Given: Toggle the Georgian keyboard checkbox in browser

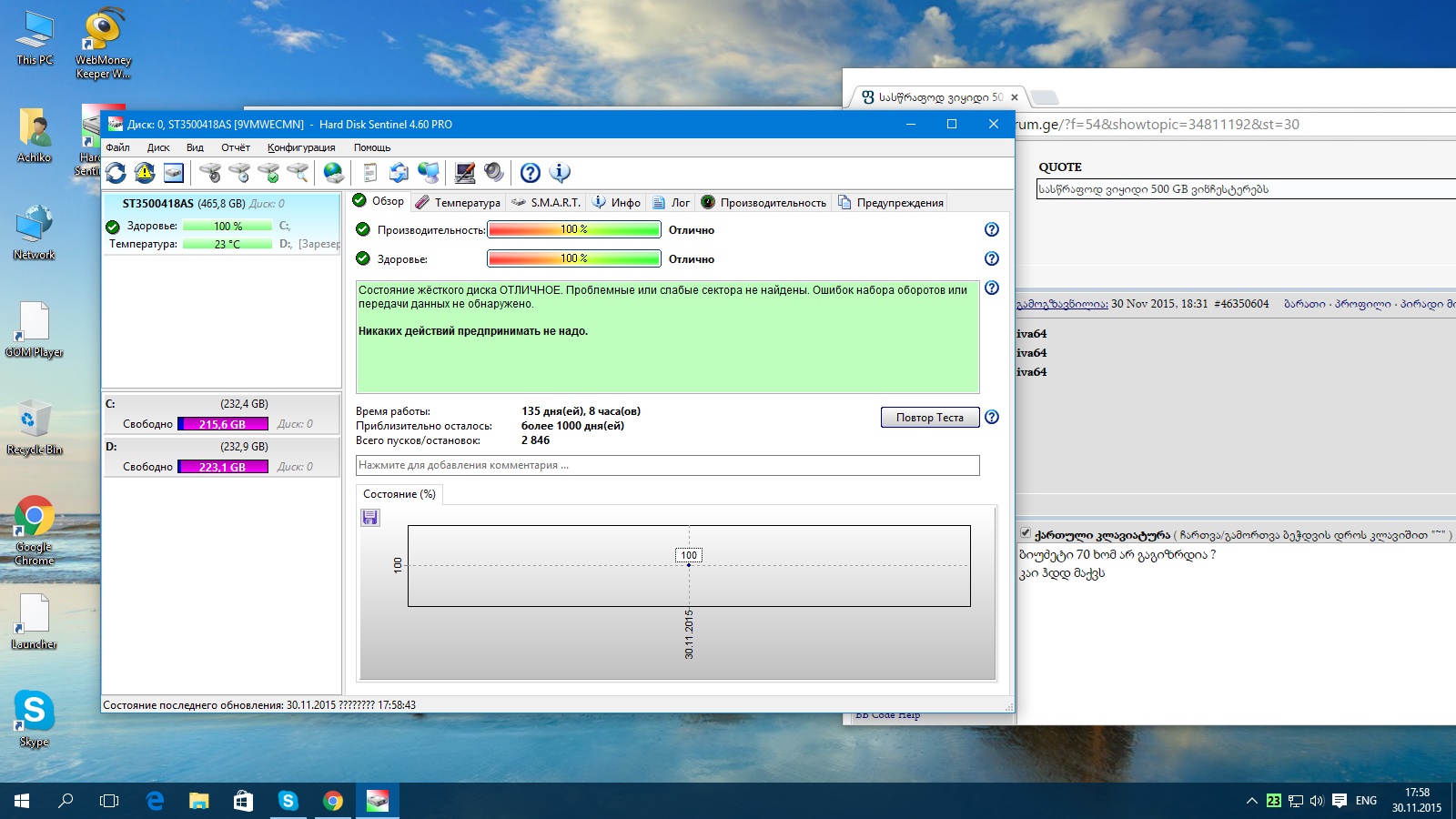Looking at the screenshot, I should coord(1025,534).
